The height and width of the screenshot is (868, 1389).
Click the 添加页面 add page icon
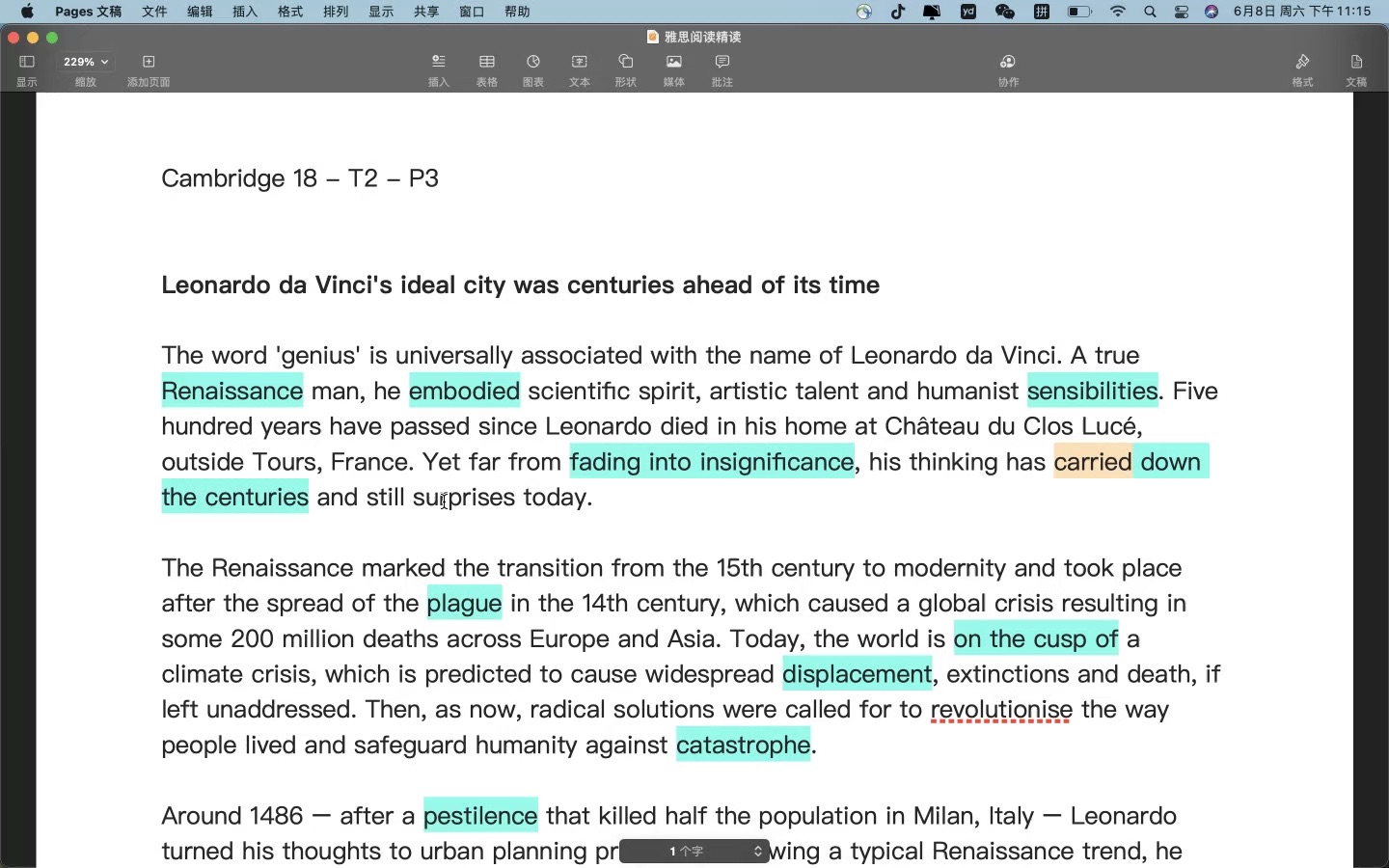pos(149,62)
